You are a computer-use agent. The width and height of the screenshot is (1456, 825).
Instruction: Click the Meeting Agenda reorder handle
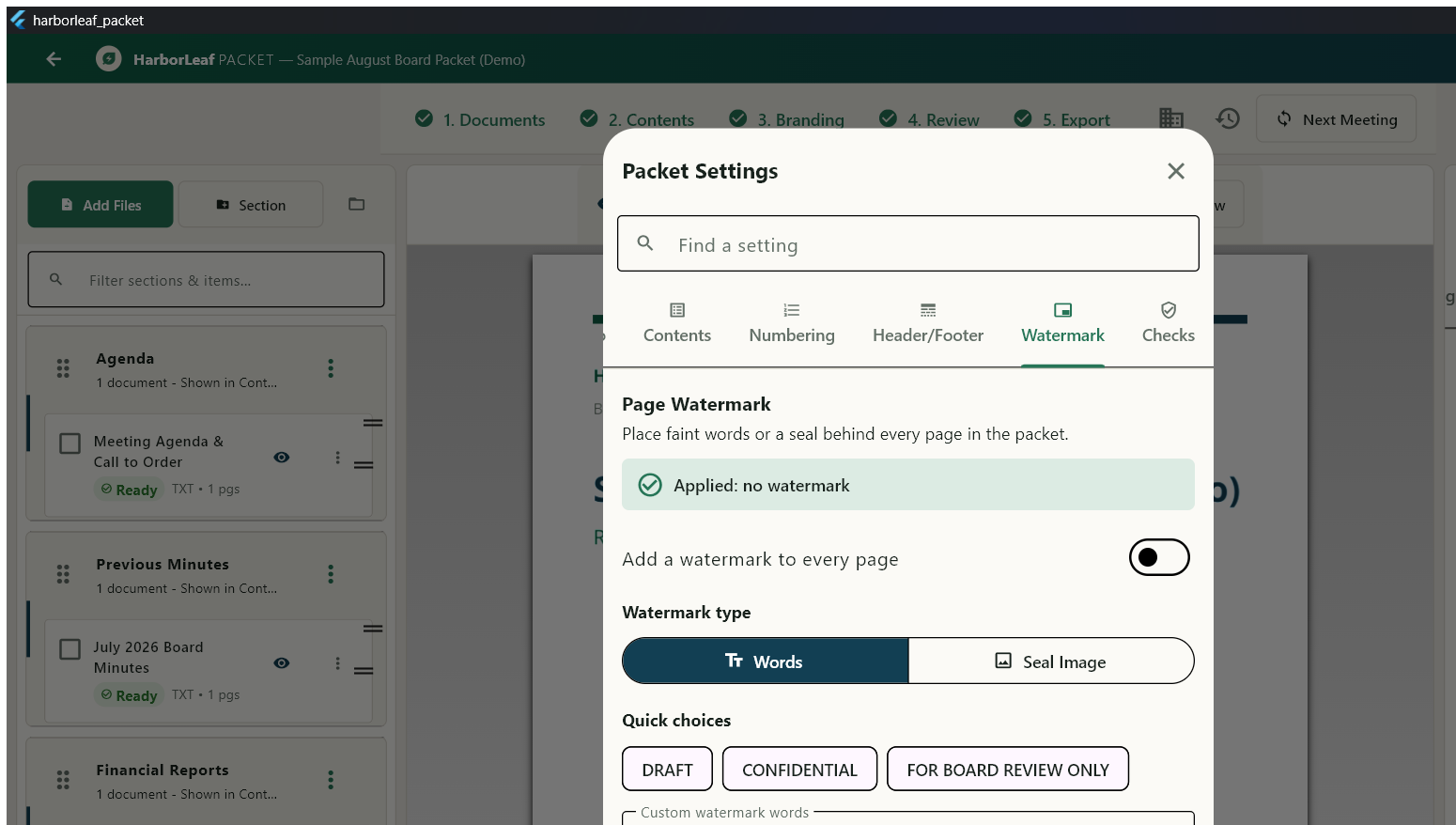point(364,464)
